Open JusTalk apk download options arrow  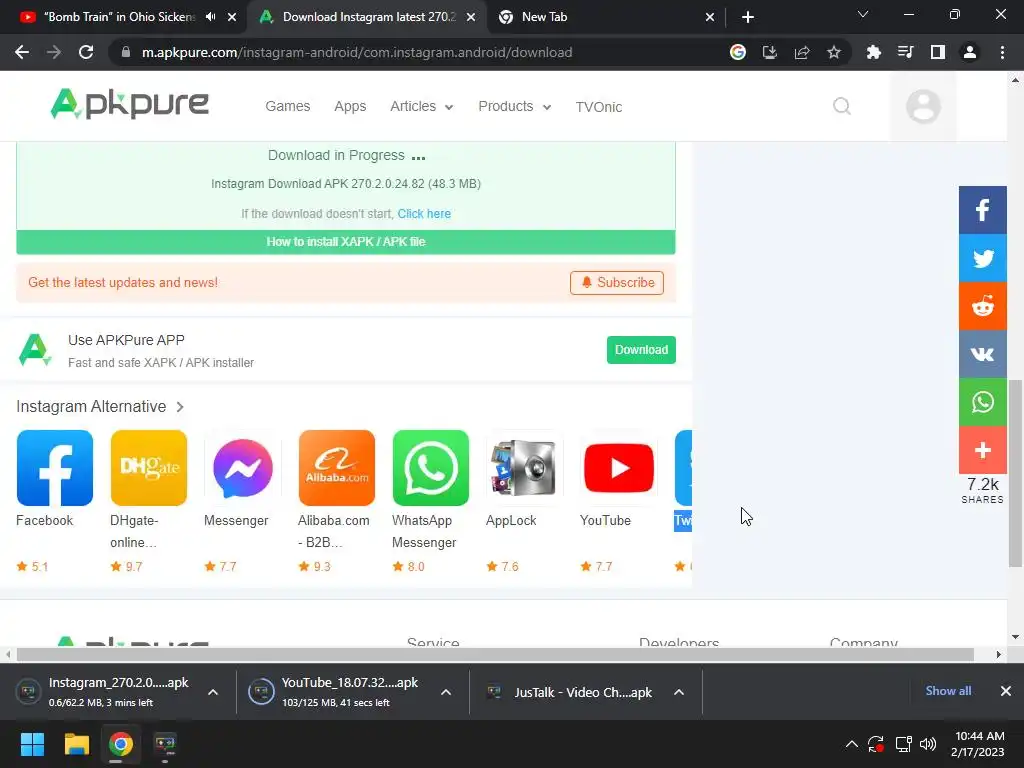[679, 692]
